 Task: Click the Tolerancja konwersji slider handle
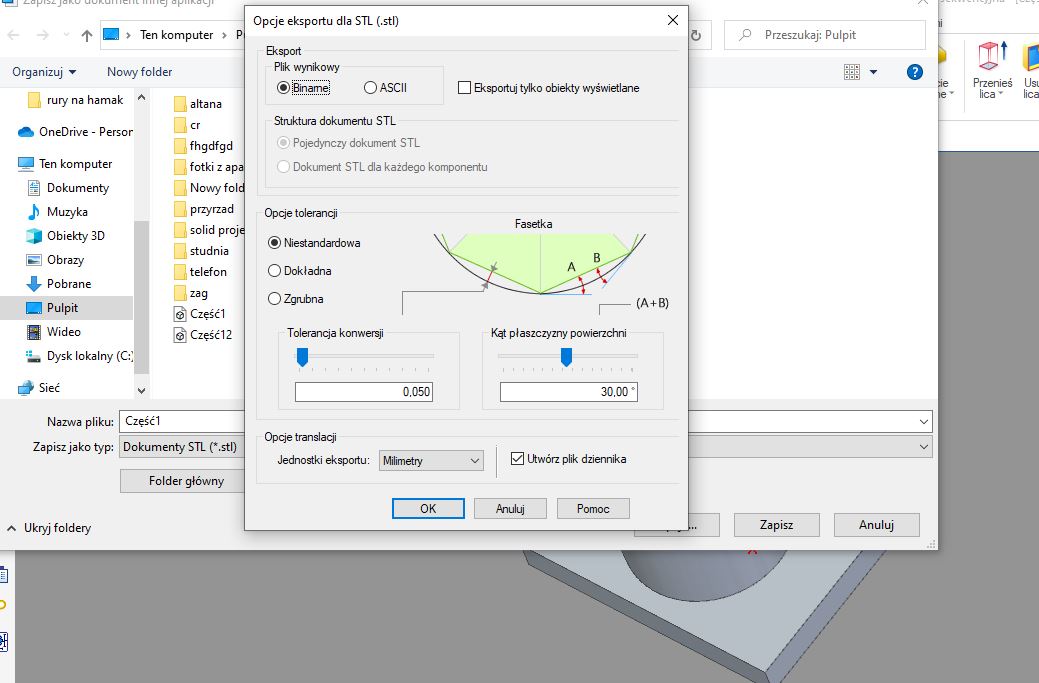click(302, 357)
